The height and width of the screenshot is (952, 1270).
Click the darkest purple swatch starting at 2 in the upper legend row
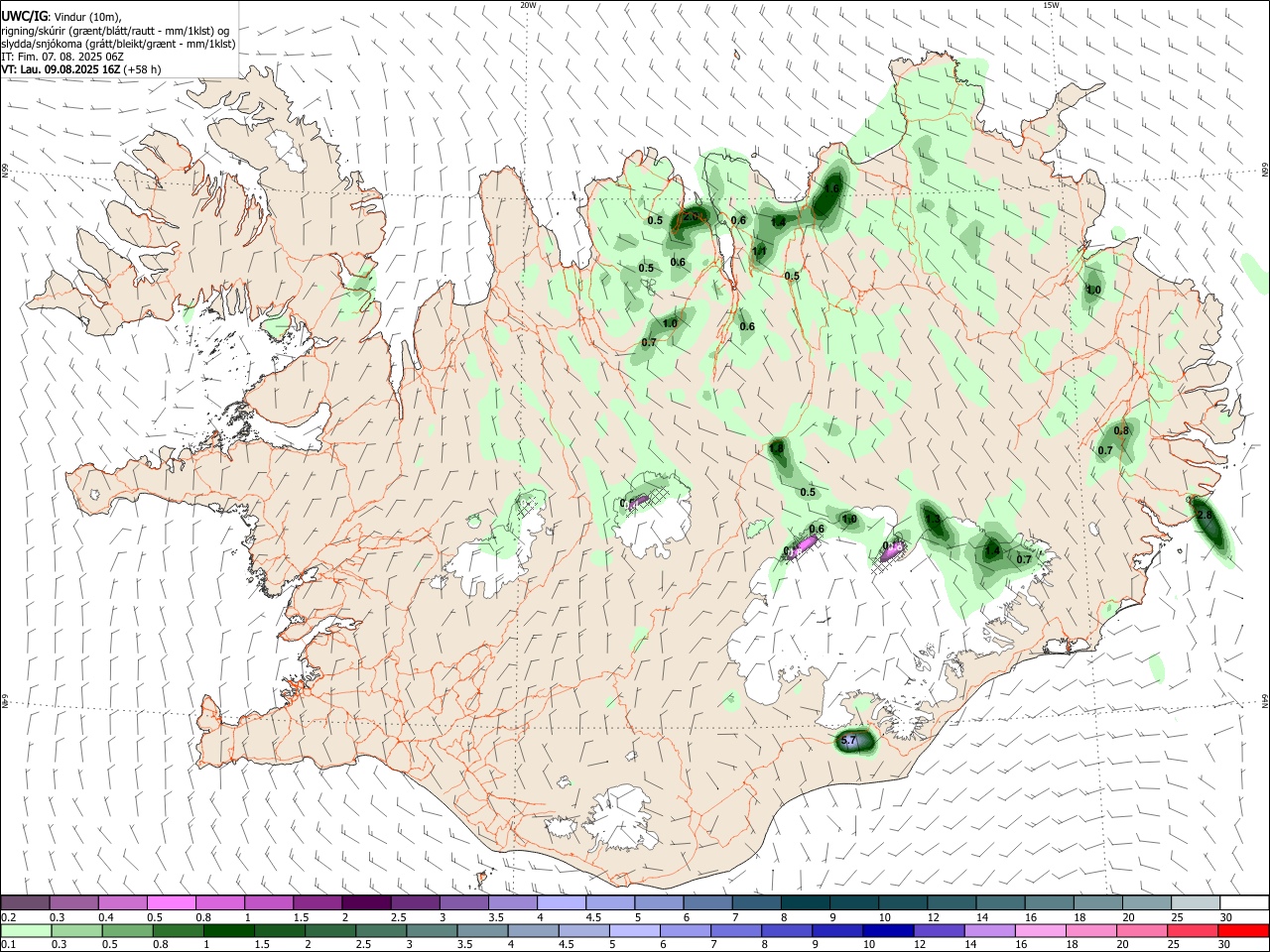[x=365, y=902]
